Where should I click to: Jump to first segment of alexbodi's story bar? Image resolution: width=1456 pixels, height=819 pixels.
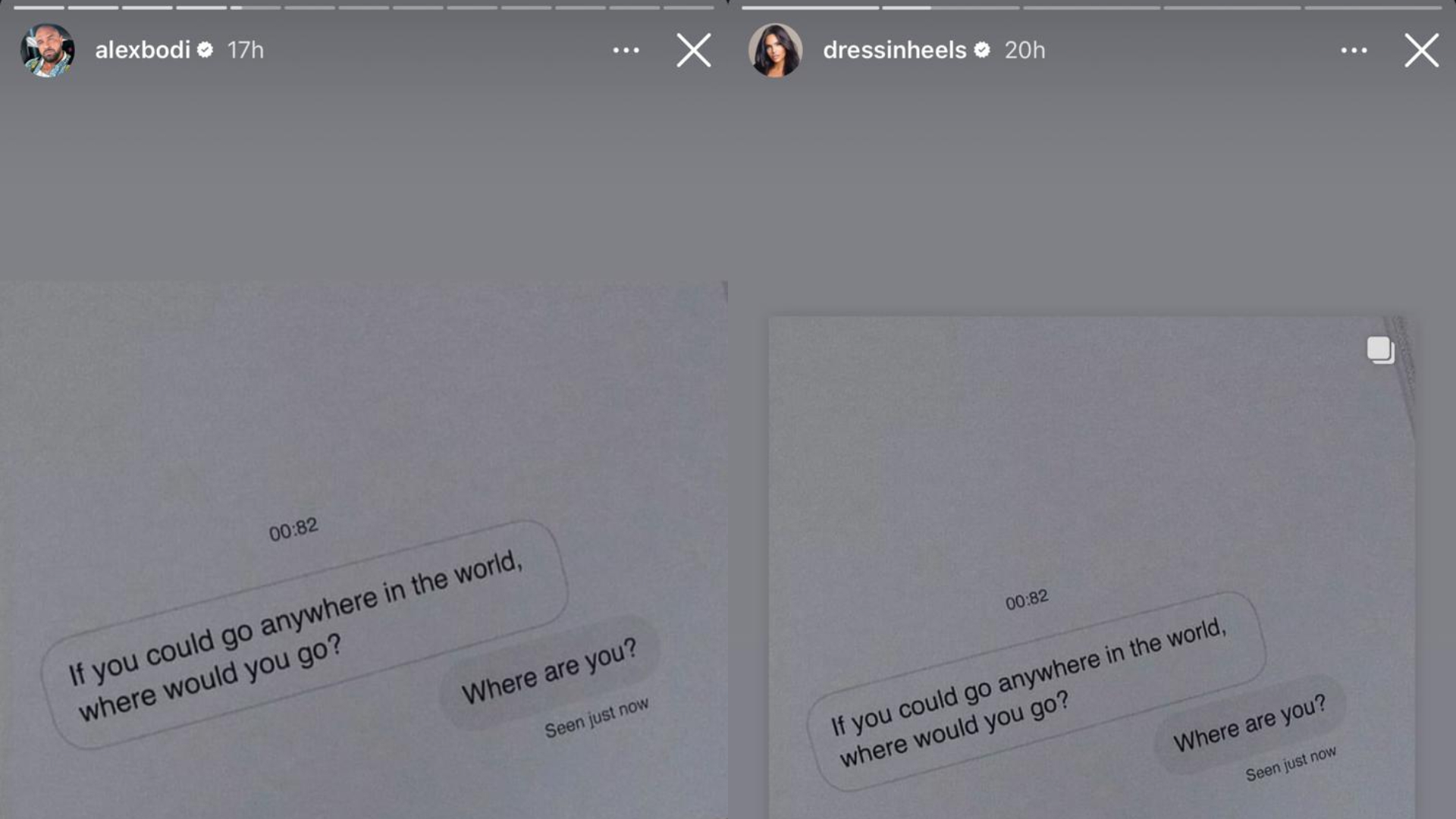click(39, 8)
